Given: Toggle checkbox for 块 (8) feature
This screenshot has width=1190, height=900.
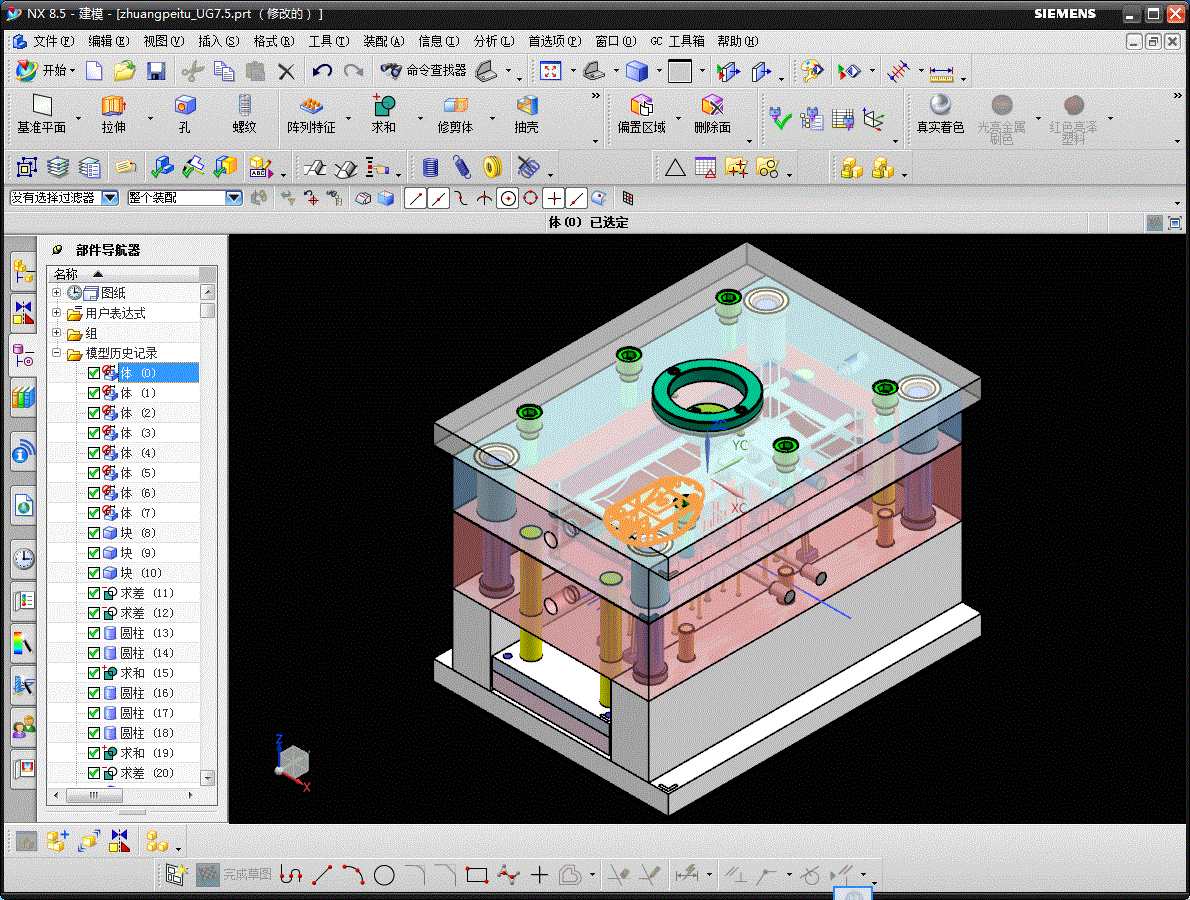Looking at the screenshot, I should (94, 533).
